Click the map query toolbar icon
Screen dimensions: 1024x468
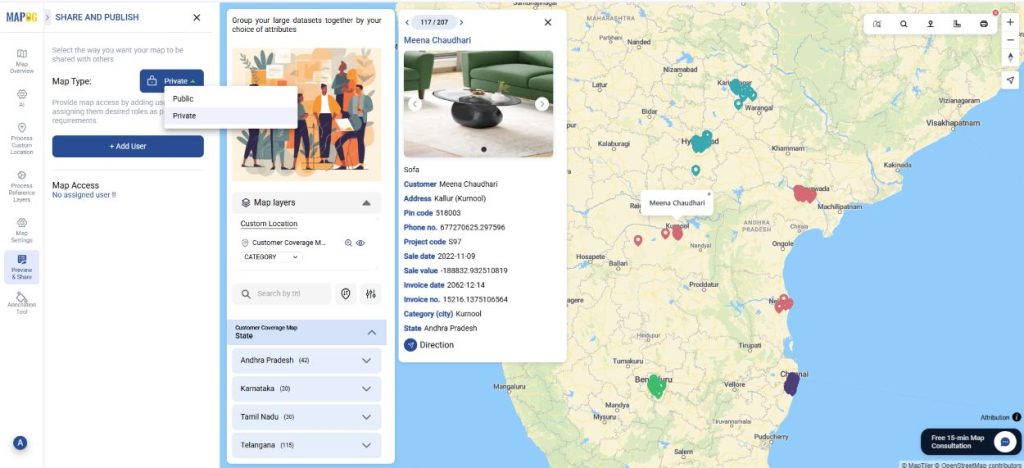877,24
